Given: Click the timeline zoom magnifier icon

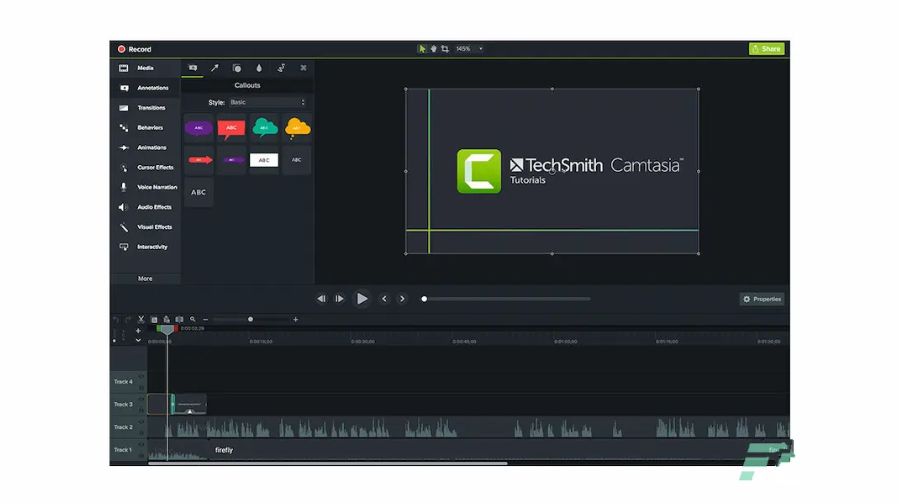Looking at the screenshot, I should 193,319.
